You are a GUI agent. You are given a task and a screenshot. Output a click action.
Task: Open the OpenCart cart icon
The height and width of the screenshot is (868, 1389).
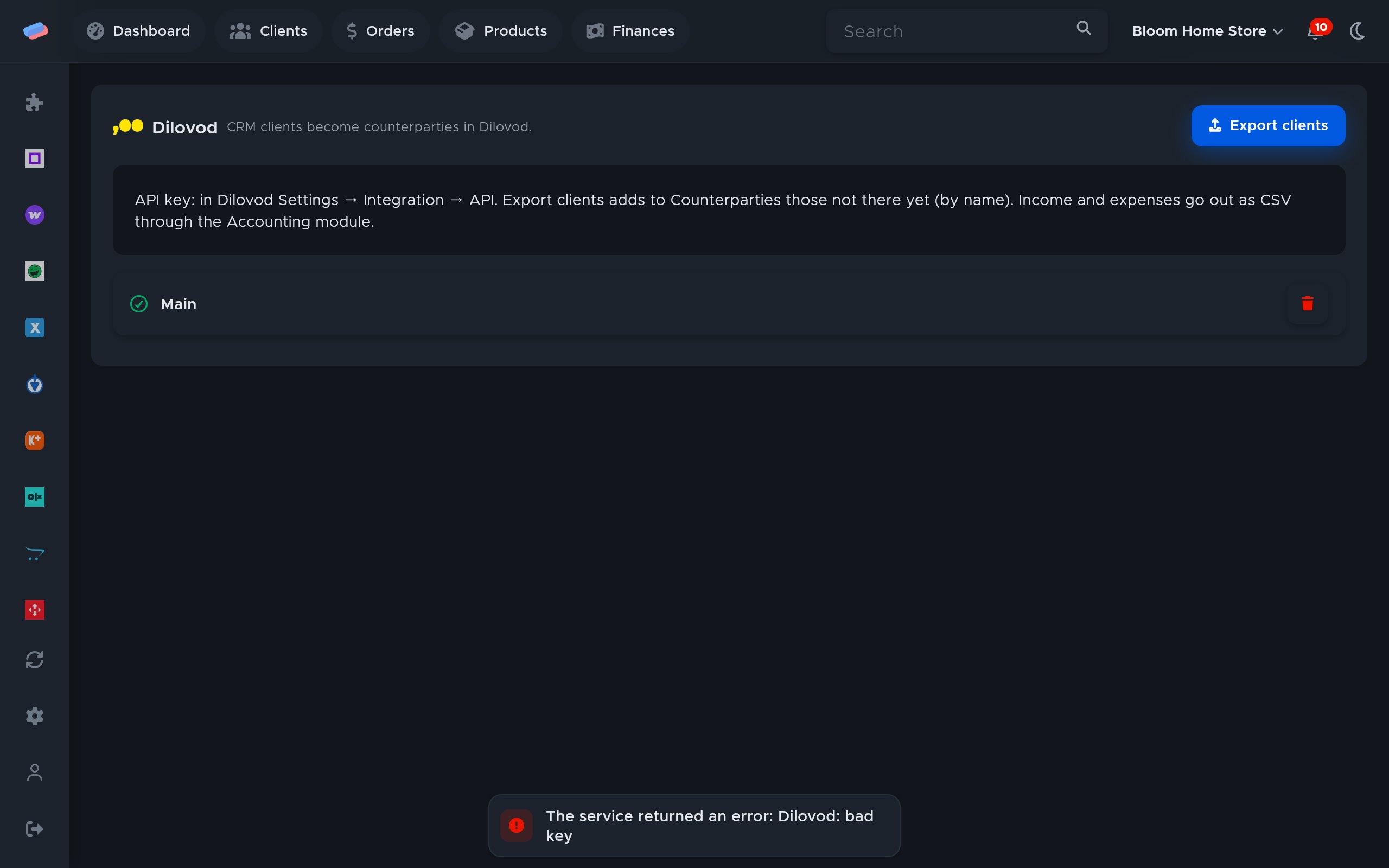coord(34,553)
